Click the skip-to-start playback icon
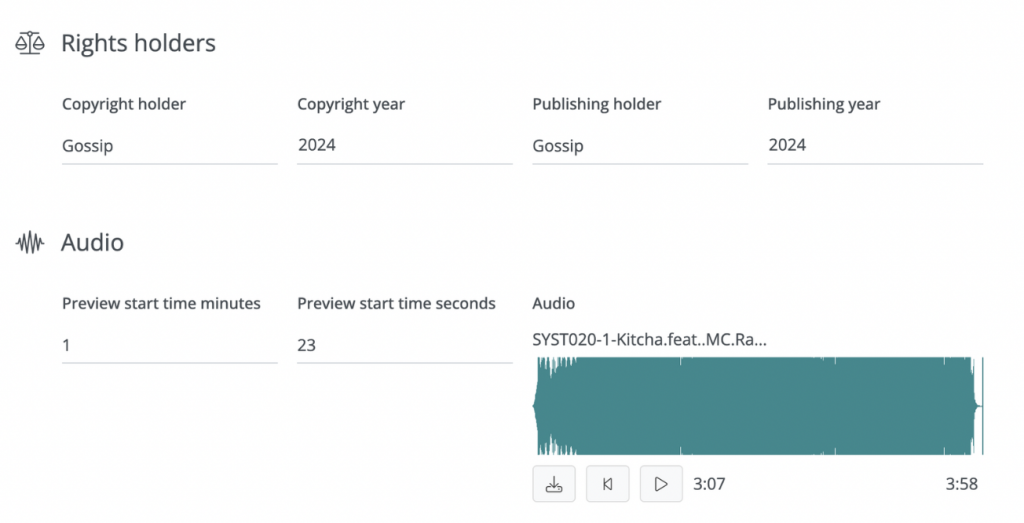The height and width of the screenshot is (523, 1024). tap(607, 484)
